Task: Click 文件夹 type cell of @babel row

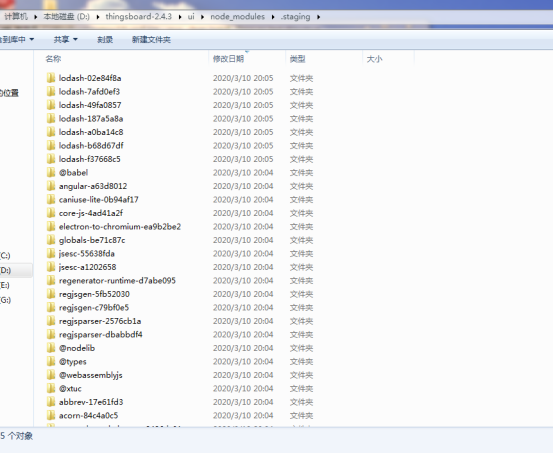Action: point(301,172)
